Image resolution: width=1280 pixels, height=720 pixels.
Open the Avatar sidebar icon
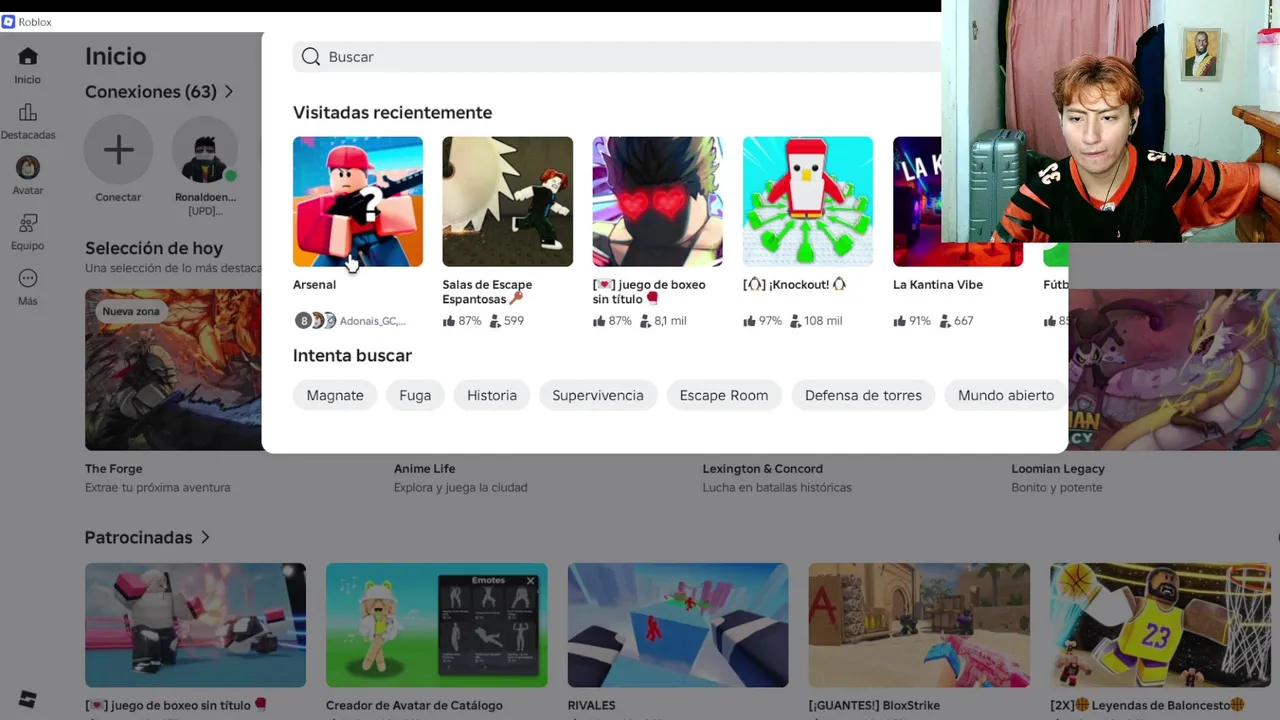[28, 167]
